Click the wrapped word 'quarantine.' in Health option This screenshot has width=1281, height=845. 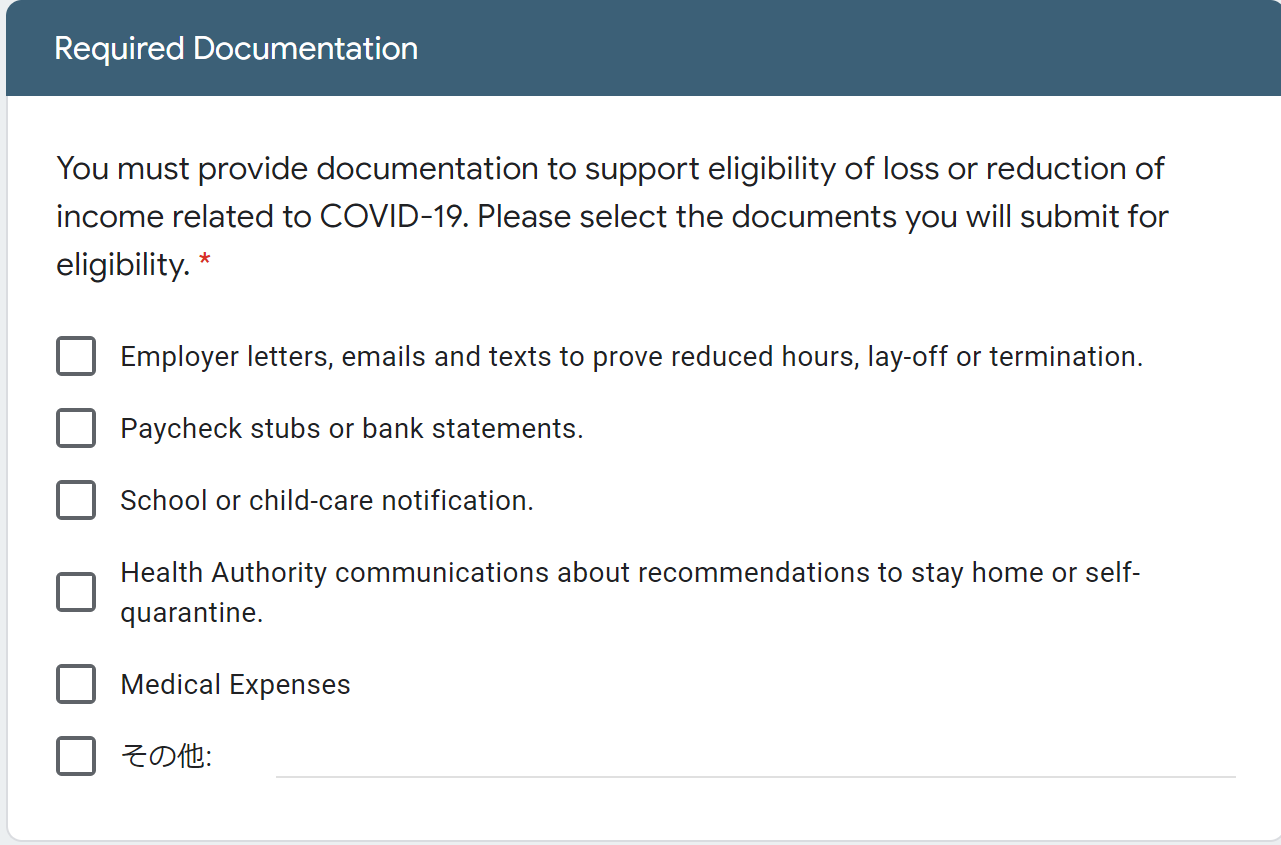[x=192, y=613]
